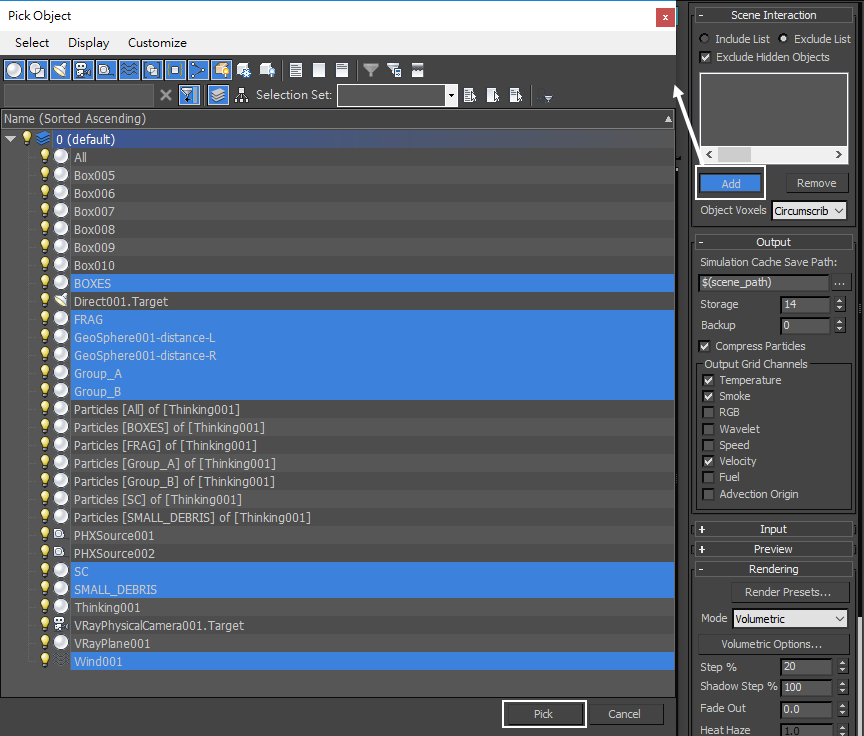Toggle Display Frozen Objects snowflake icon
The image size is (864, 736).
pyautogui.click(x=244, y=70)
